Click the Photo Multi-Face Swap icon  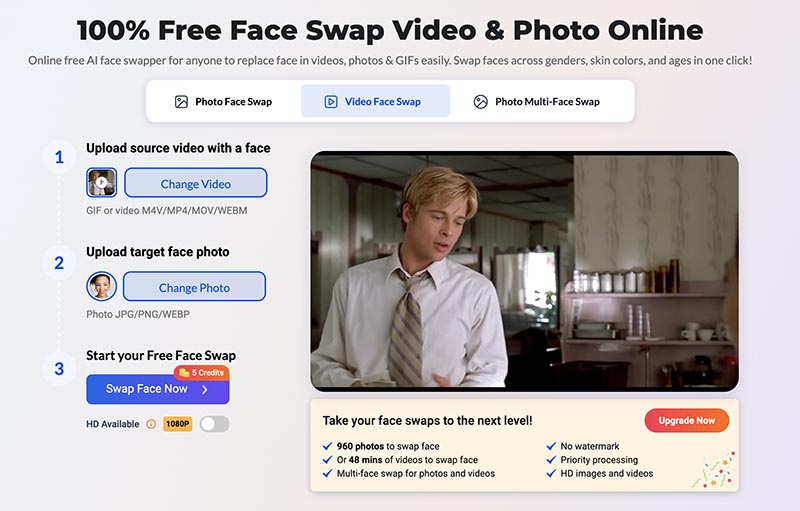coord(480,101)
